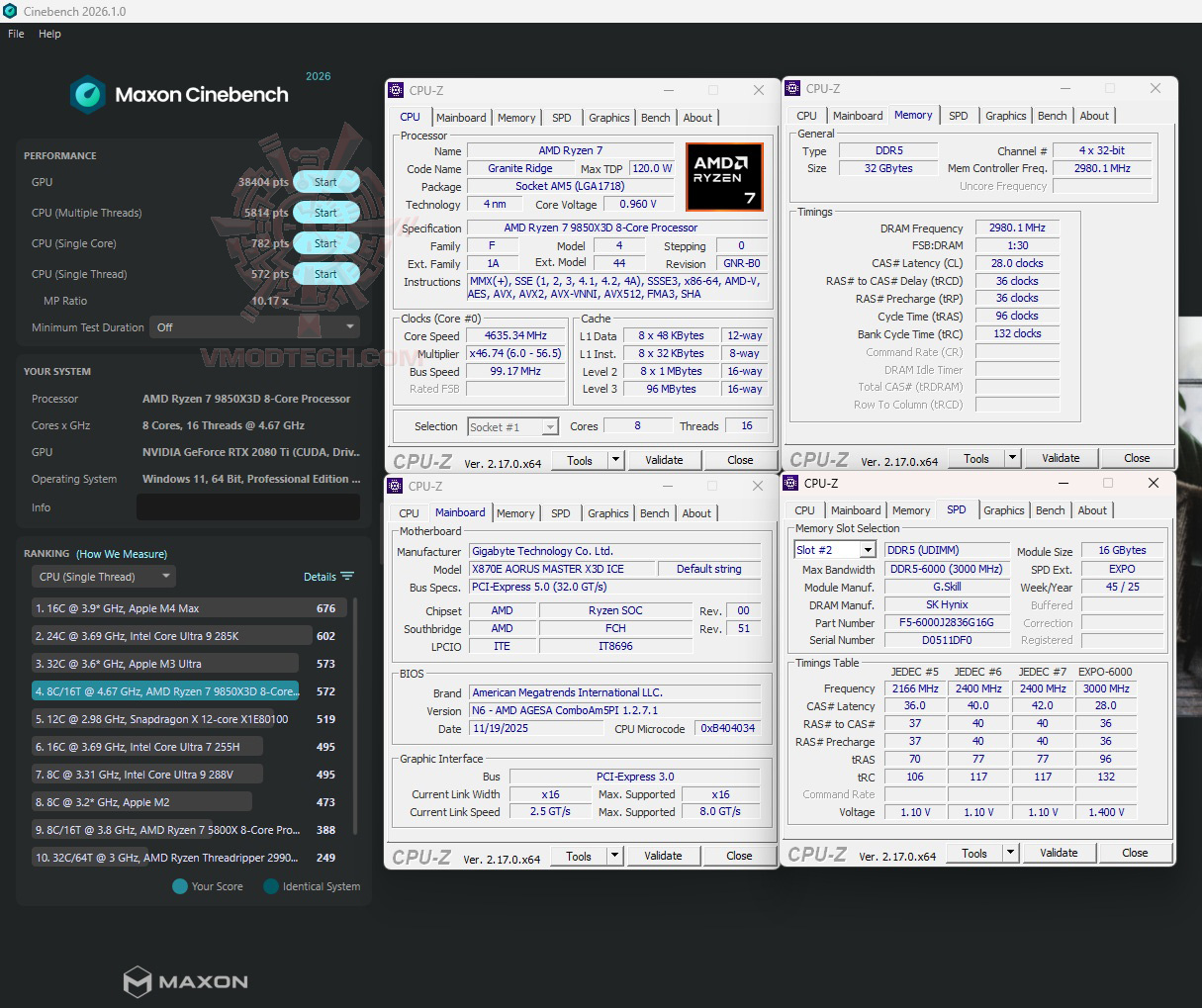
Task: Click the ranking filter icon beside Details
Action: (x=347, y=576)
